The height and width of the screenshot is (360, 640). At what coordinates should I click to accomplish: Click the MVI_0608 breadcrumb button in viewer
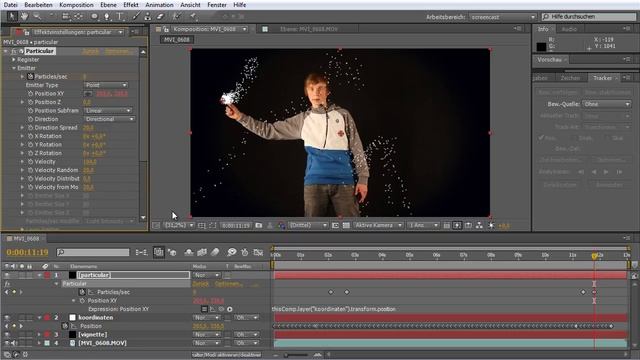pos(177,40)
